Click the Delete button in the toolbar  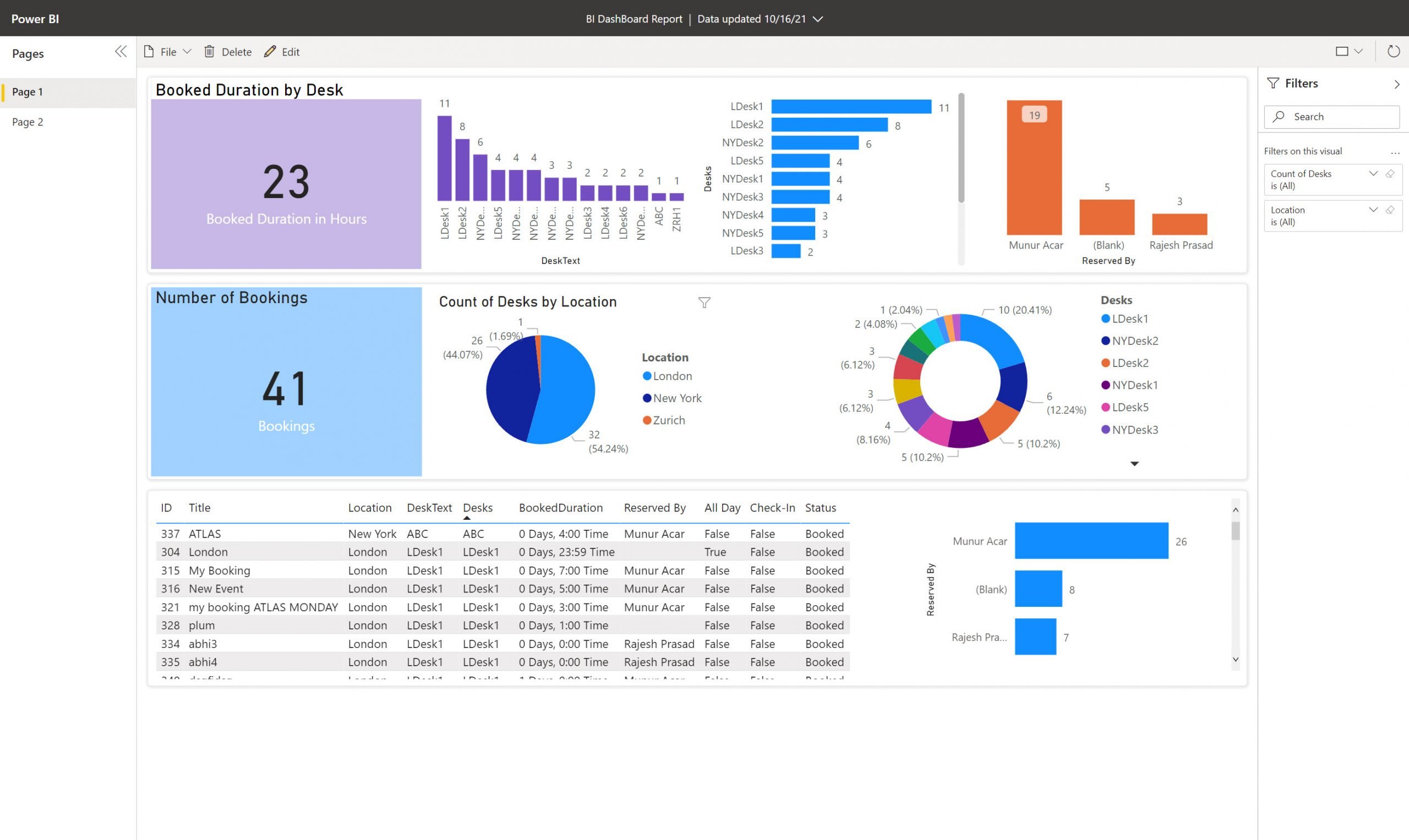(227, 51)
